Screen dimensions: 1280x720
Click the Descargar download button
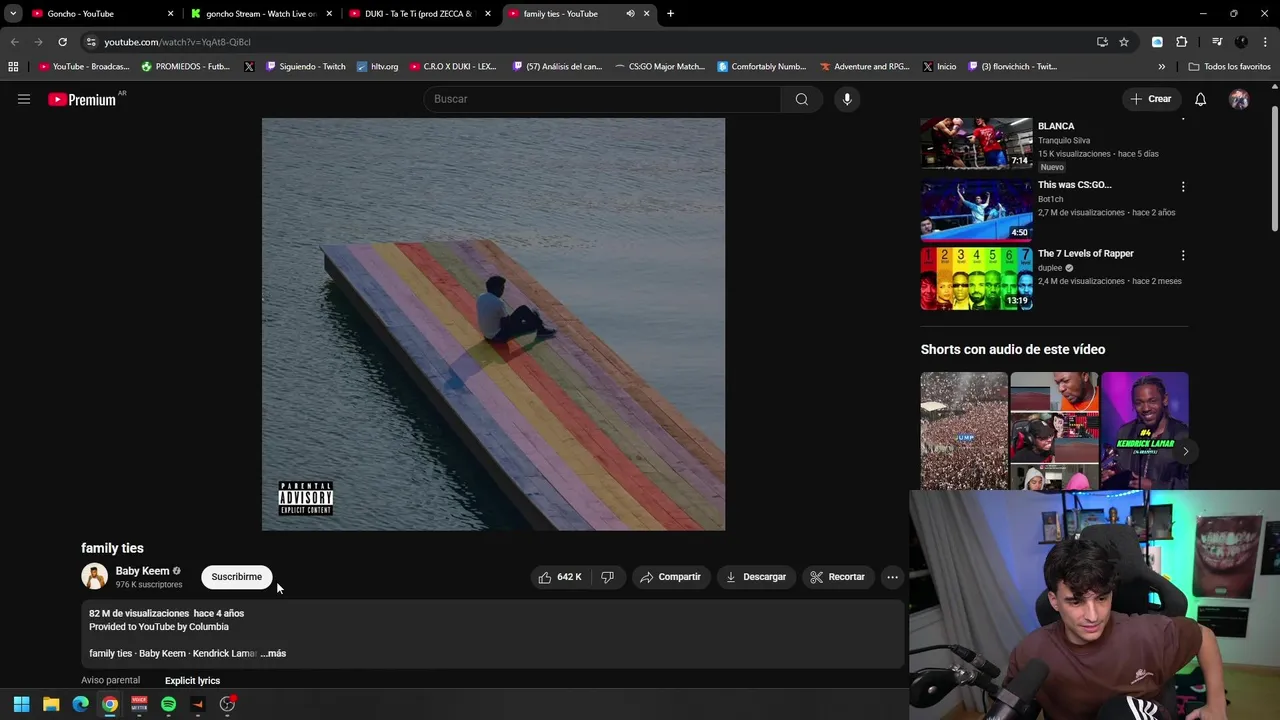[756, 577]
